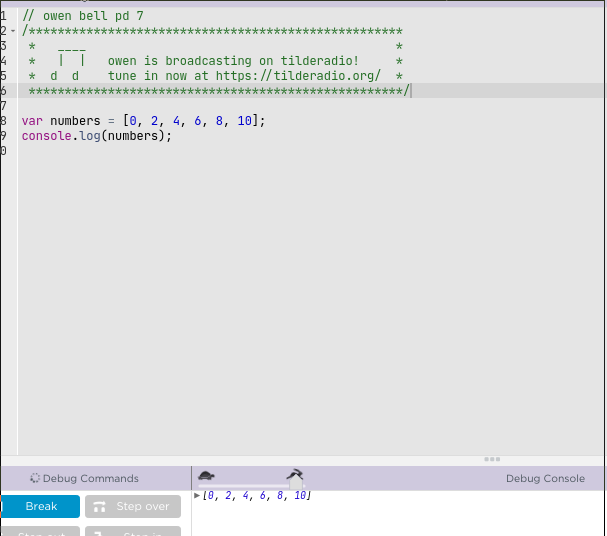Click the line 8 gutter number
Screen dimensions: 607x536
[x=4, y=121]
